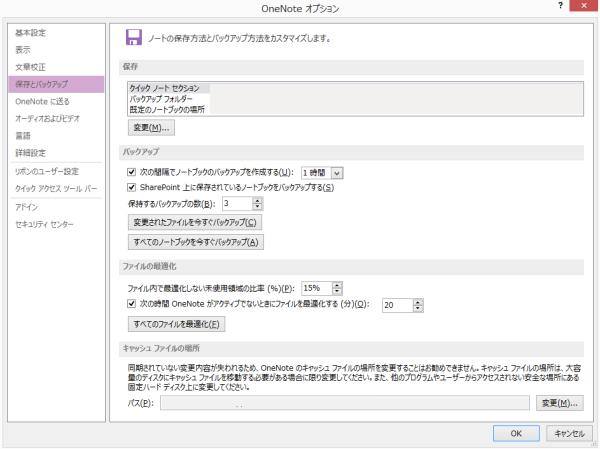Click the cache file path field
Viewport: 600px width, 449px height.
pos(344,403)
